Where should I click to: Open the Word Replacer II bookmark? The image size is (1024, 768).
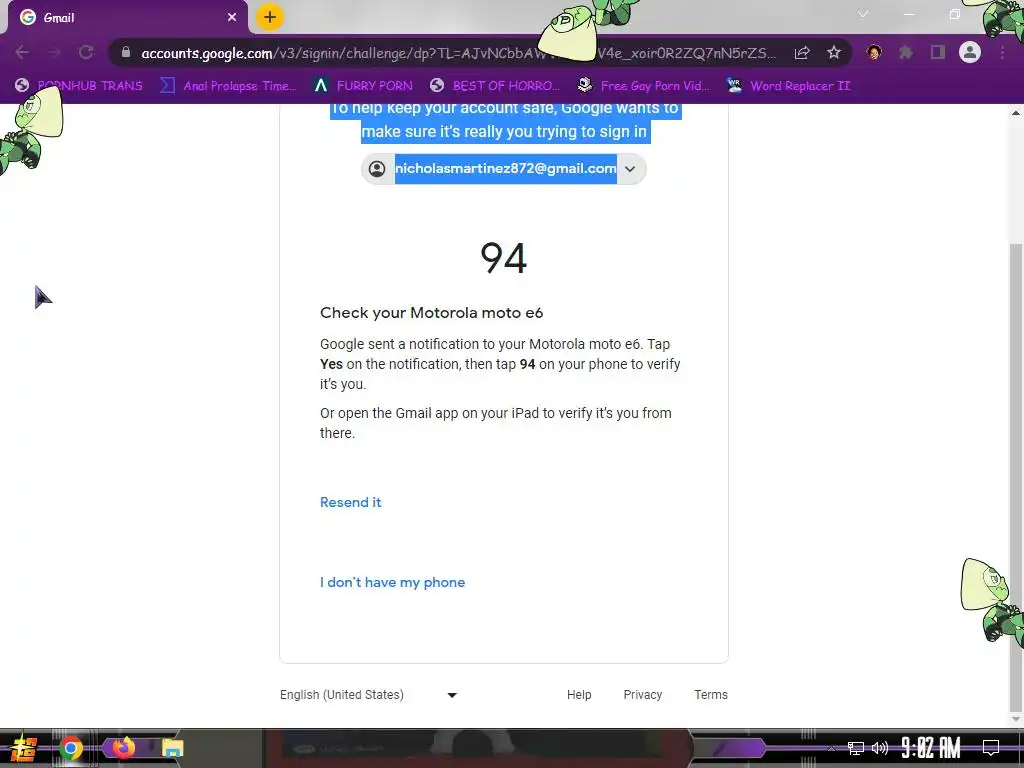coord(789,86)
